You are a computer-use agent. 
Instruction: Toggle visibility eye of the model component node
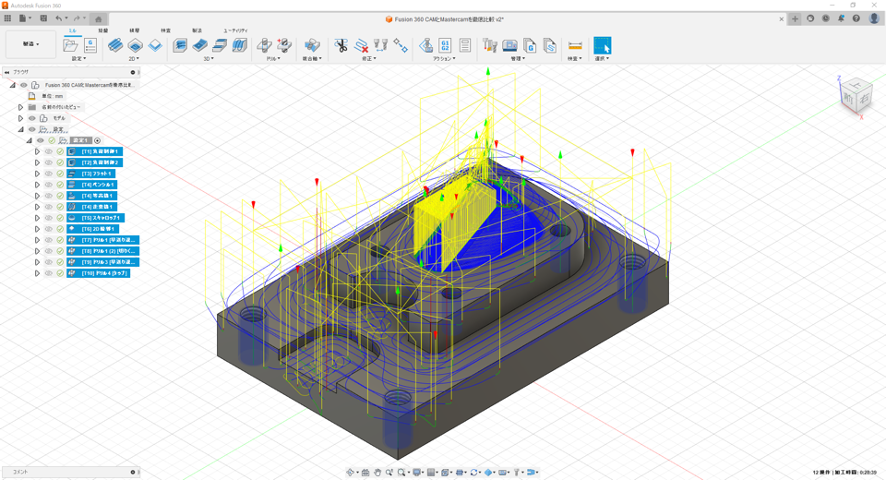click(32, 118)
